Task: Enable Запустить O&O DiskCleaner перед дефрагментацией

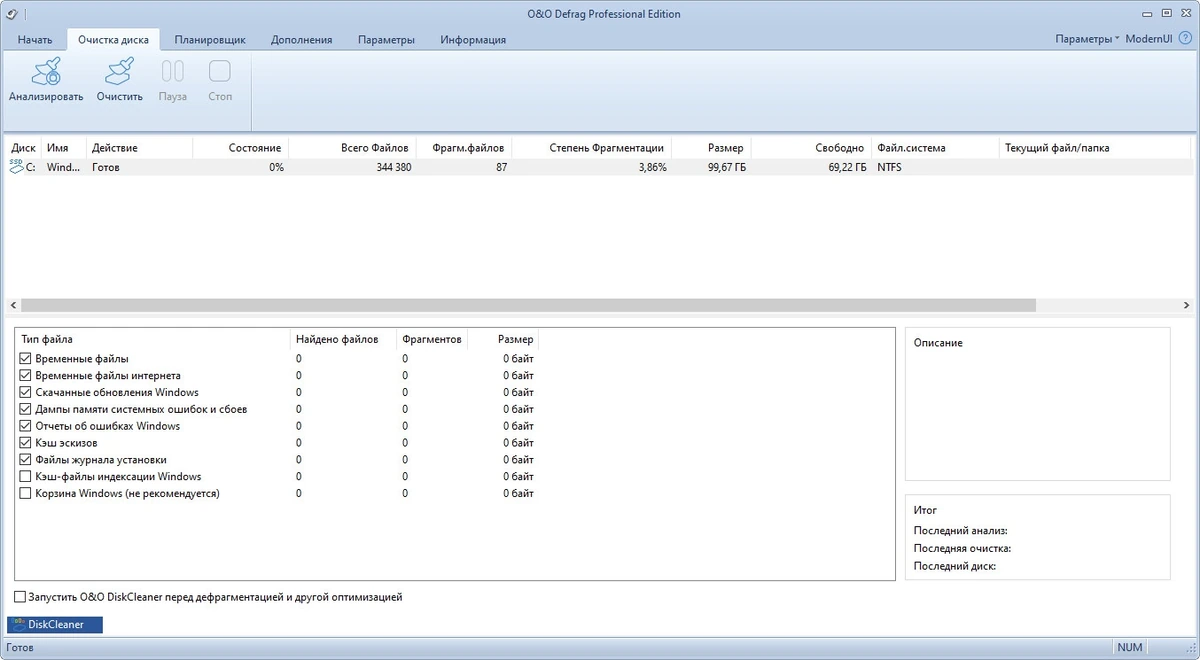Action: tap(20, 597)
